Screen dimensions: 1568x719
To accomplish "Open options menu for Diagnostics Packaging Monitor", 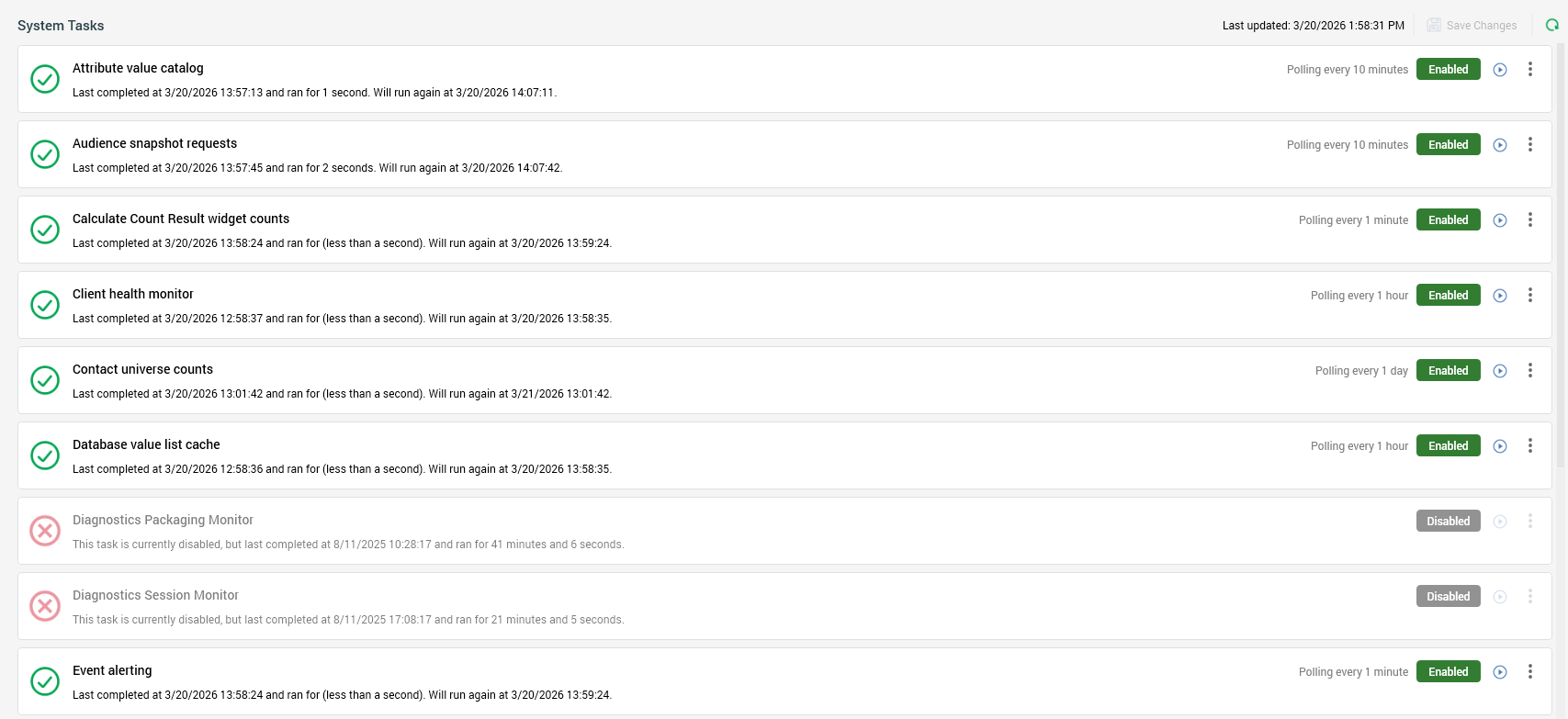I will click(x=1530, y=521).
